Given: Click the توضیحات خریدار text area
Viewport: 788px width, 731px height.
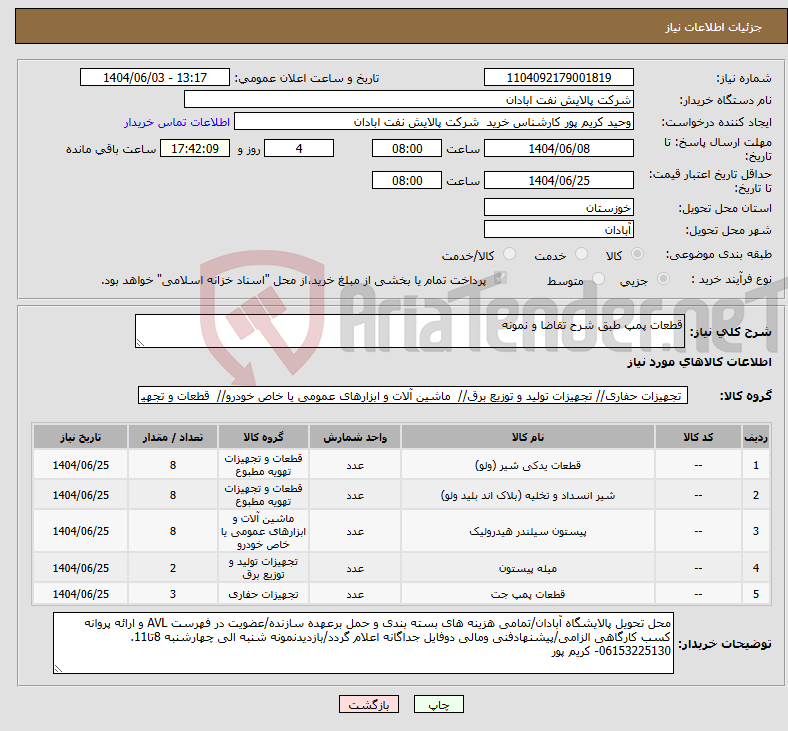Looking at the screenshot, I should coord(363,643).
